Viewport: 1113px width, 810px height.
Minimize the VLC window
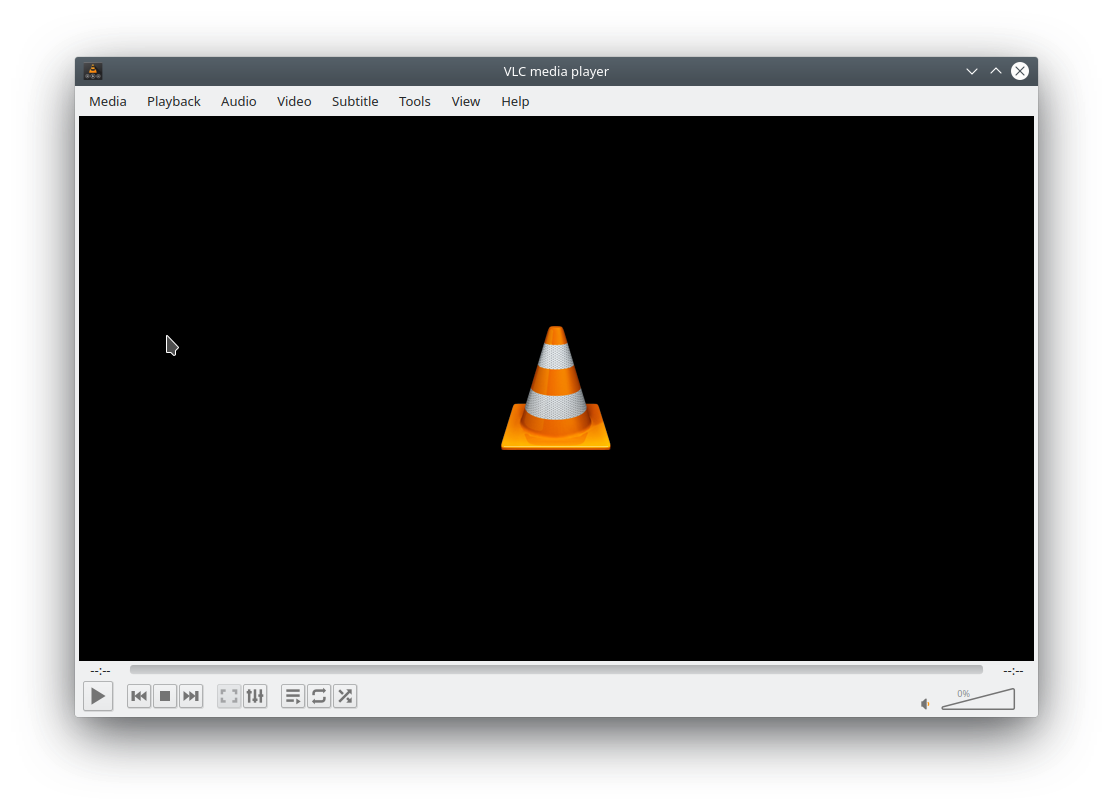pos(972,71)
